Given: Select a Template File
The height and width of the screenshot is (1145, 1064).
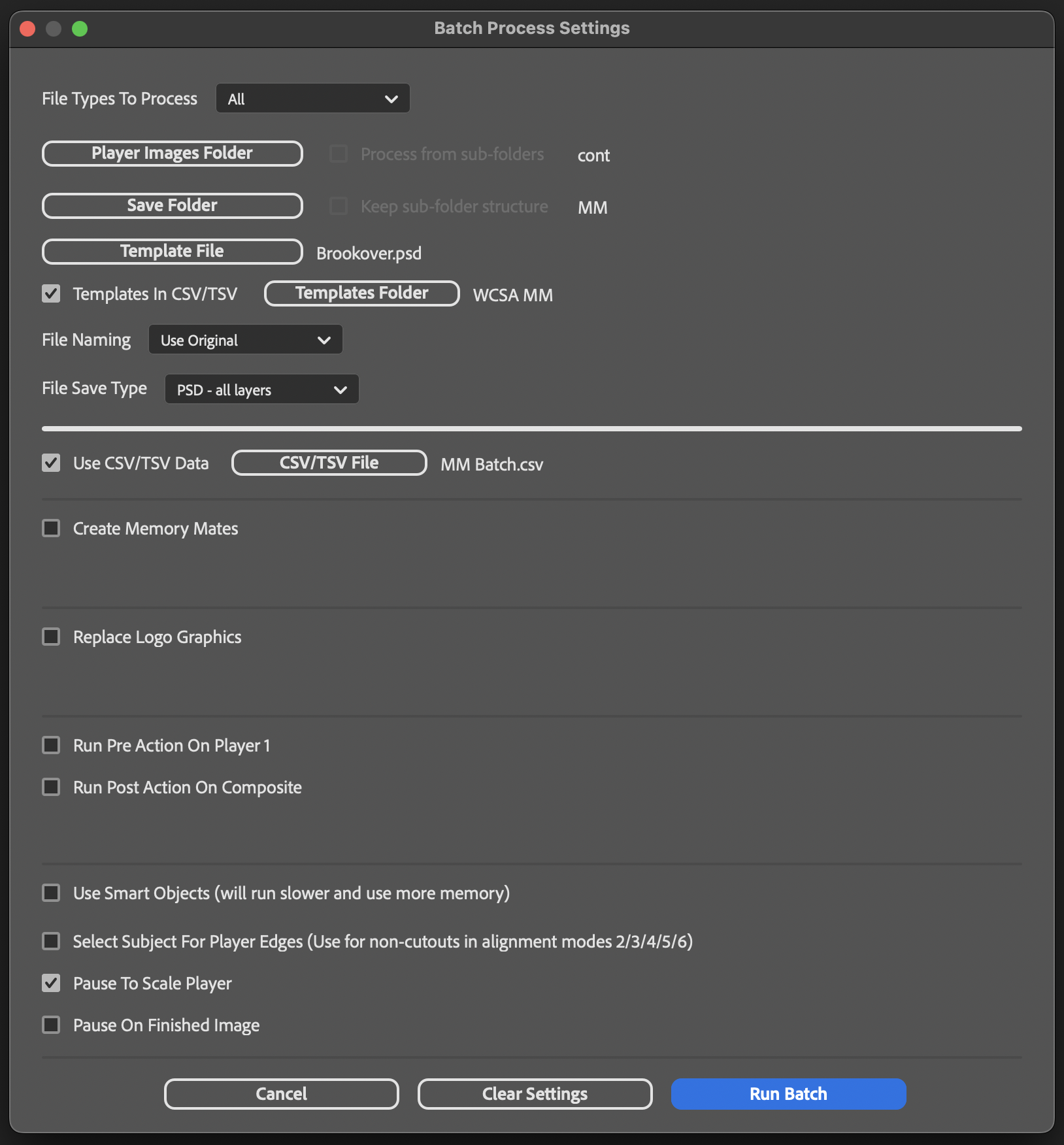Looking at the screenshot, I should coord(172,252).
